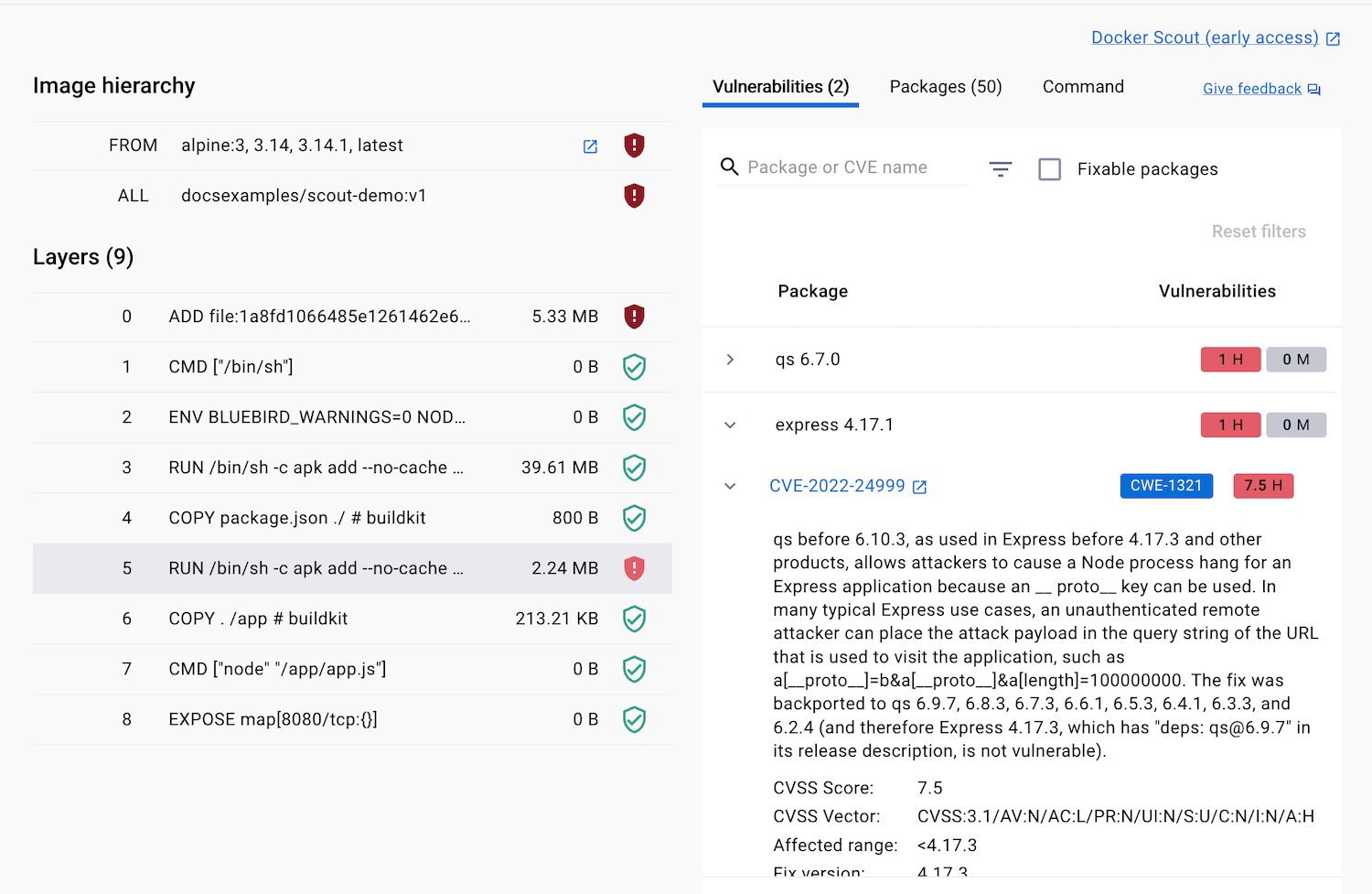Viewport: 1372px width, 894px height.
Task: Open the filter icon beside the package search field
Action: 1000,168
